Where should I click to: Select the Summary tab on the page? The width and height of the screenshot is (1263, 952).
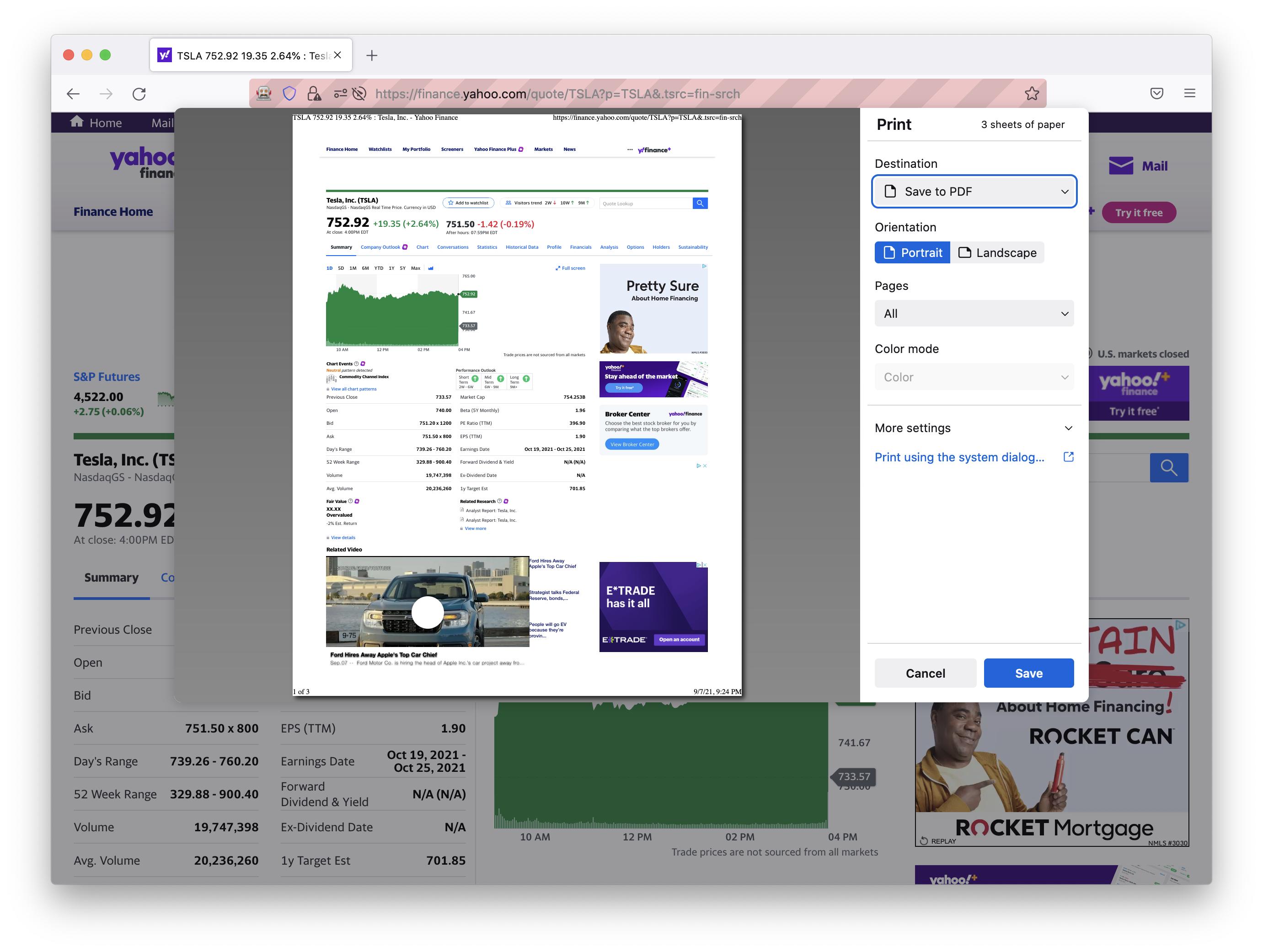(x=111, y=578)
